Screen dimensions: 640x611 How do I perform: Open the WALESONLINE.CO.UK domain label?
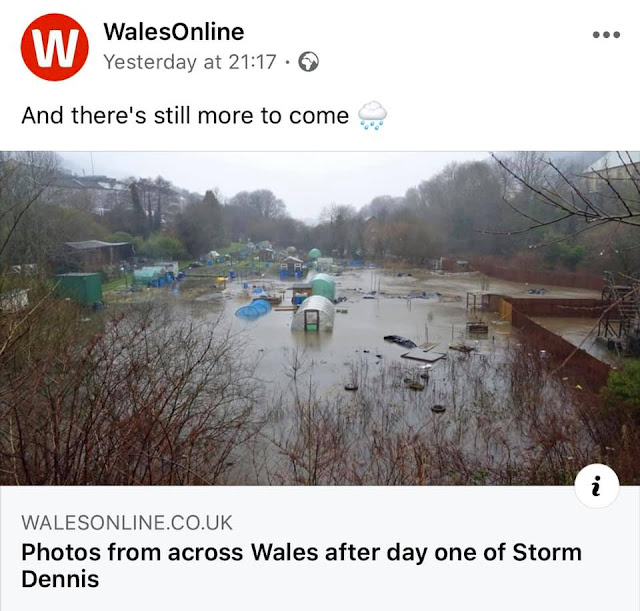[127, 522]
